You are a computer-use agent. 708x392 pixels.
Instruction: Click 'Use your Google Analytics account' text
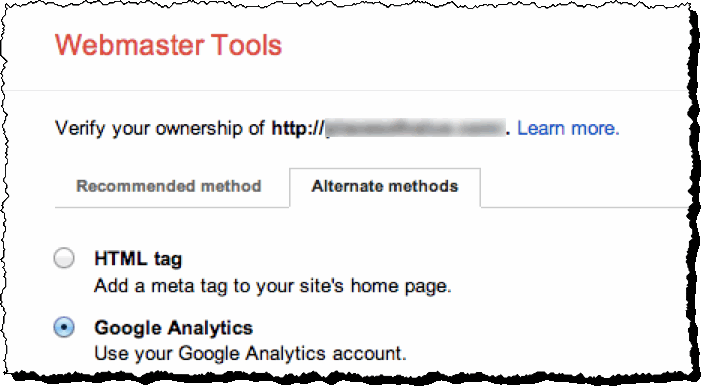[250, 353]
